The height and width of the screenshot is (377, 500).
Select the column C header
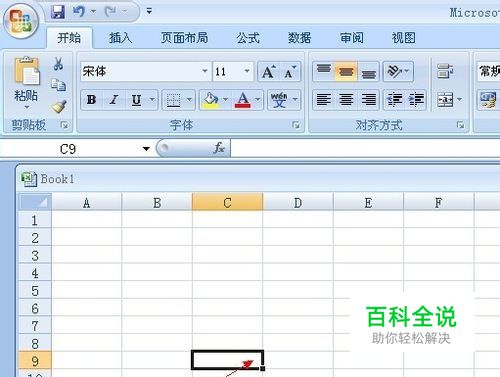click(x=227, y=202)
